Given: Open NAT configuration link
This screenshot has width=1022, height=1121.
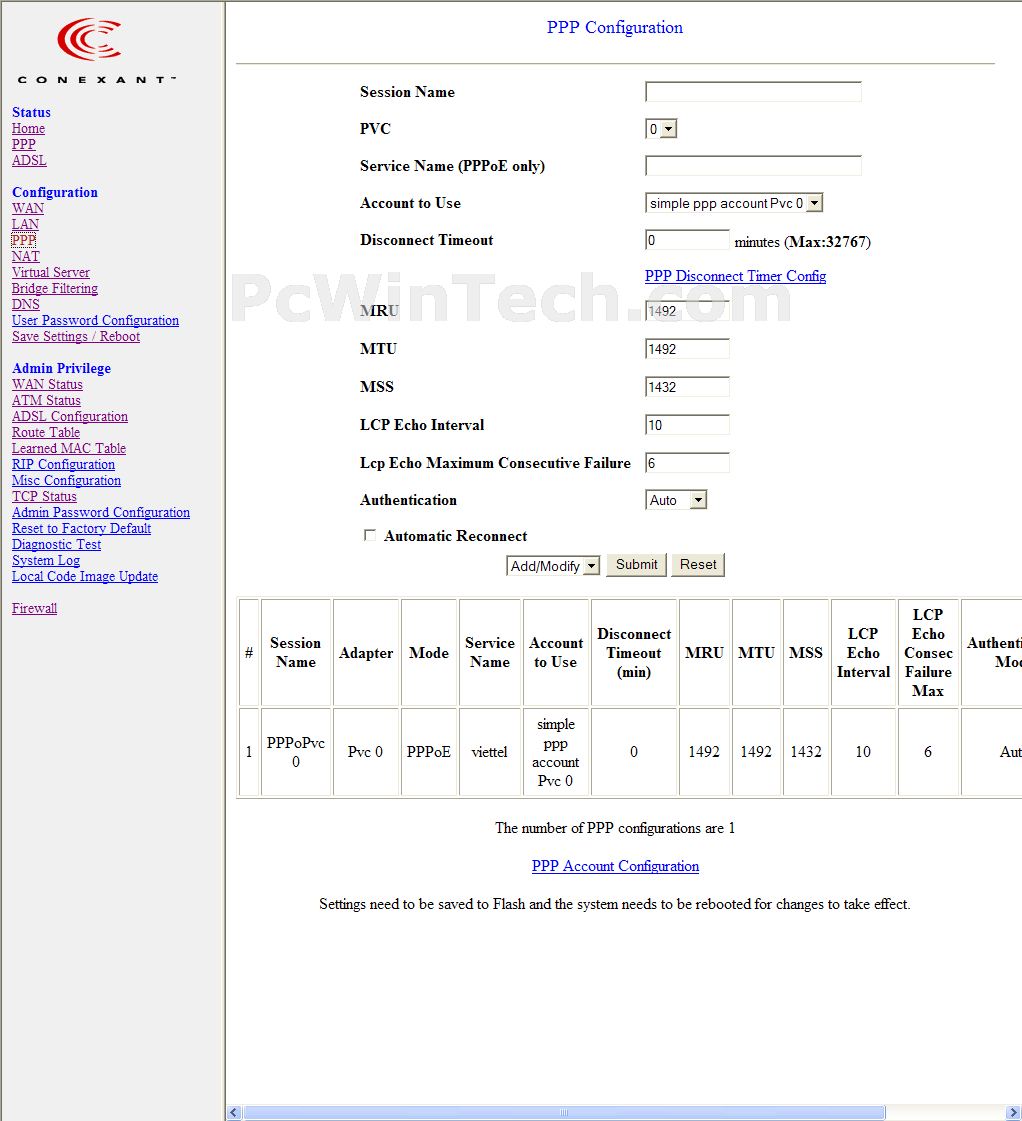Looking at the screenshot, I should coord(26,256).
